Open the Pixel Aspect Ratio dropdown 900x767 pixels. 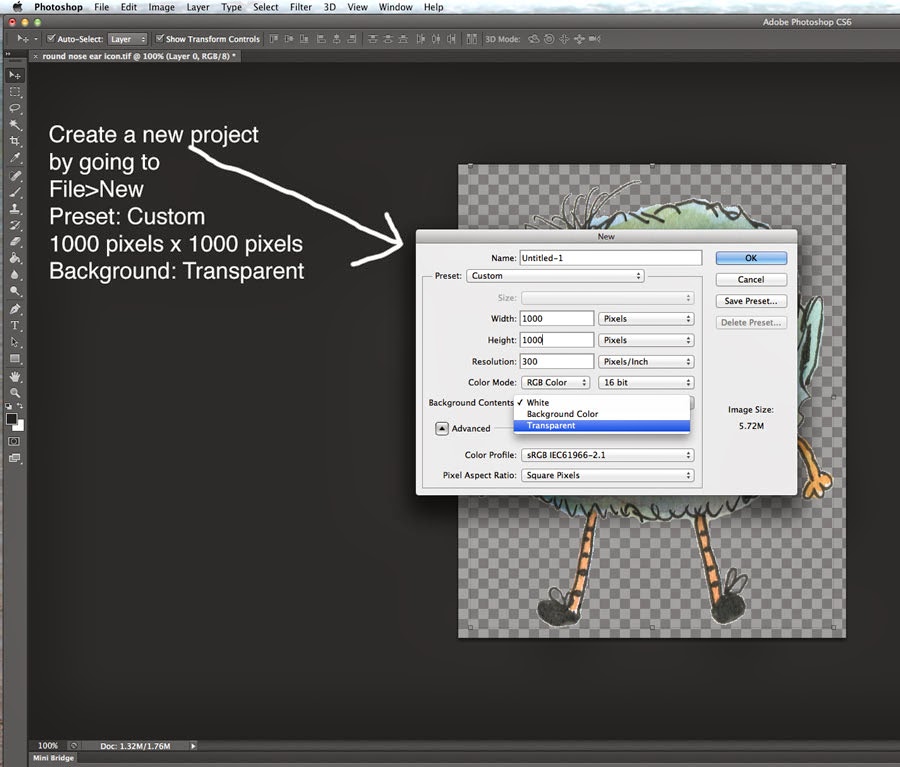click(608, 475)
